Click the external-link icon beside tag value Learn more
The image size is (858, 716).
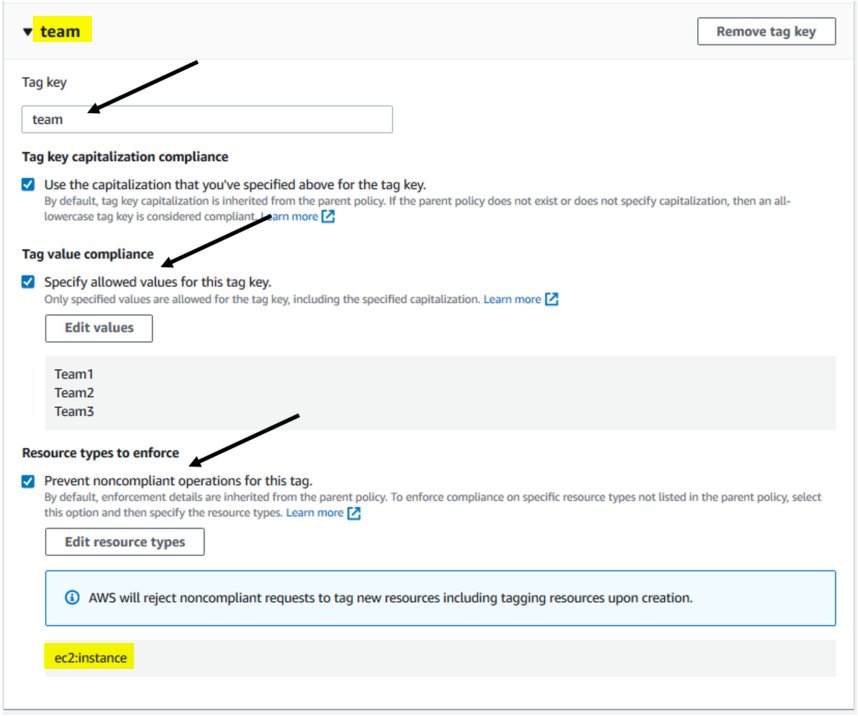click(551, 299)
